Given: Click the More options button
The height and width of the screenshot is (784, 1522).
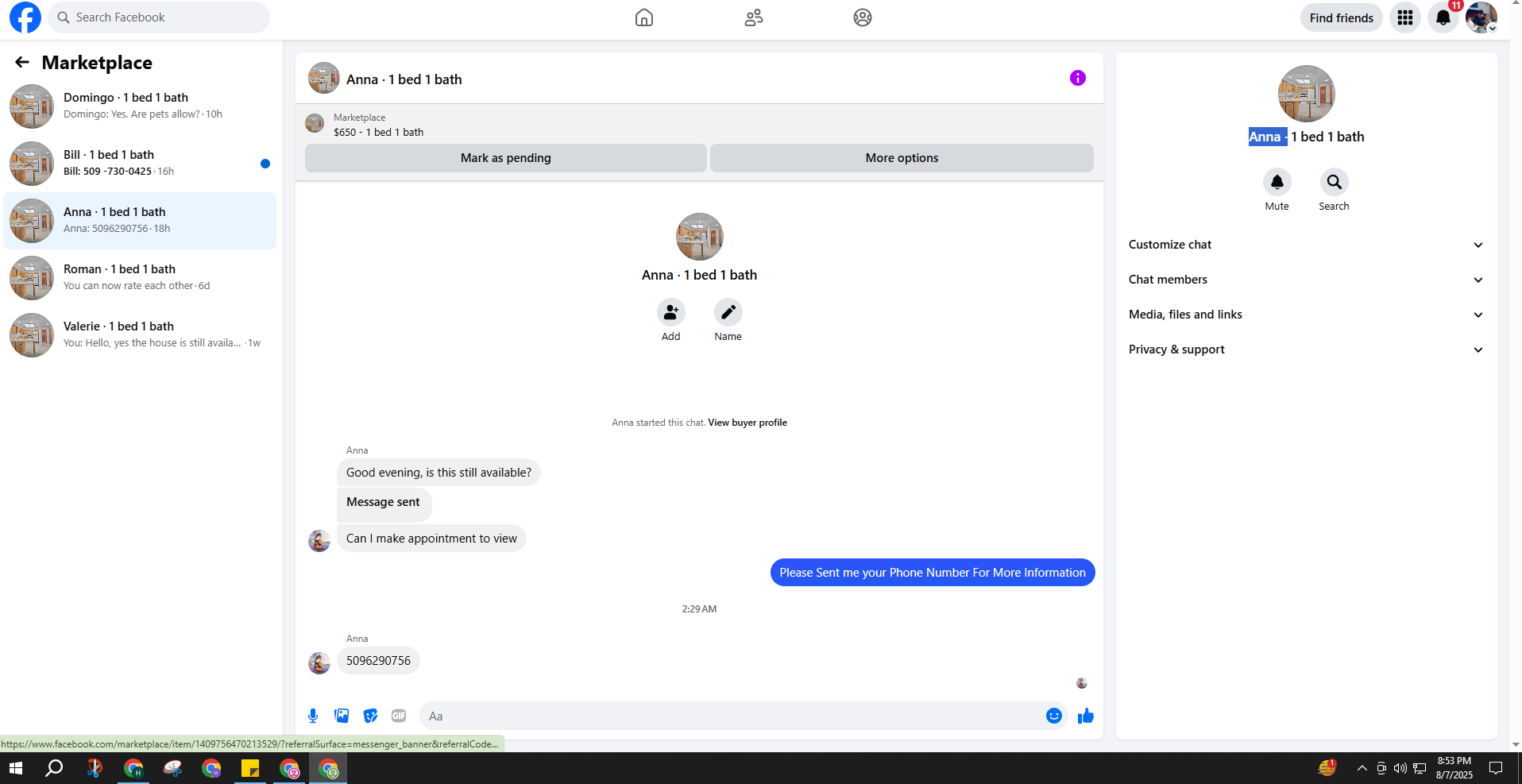Looking at the screenshot, I should [x=902, y=158].
